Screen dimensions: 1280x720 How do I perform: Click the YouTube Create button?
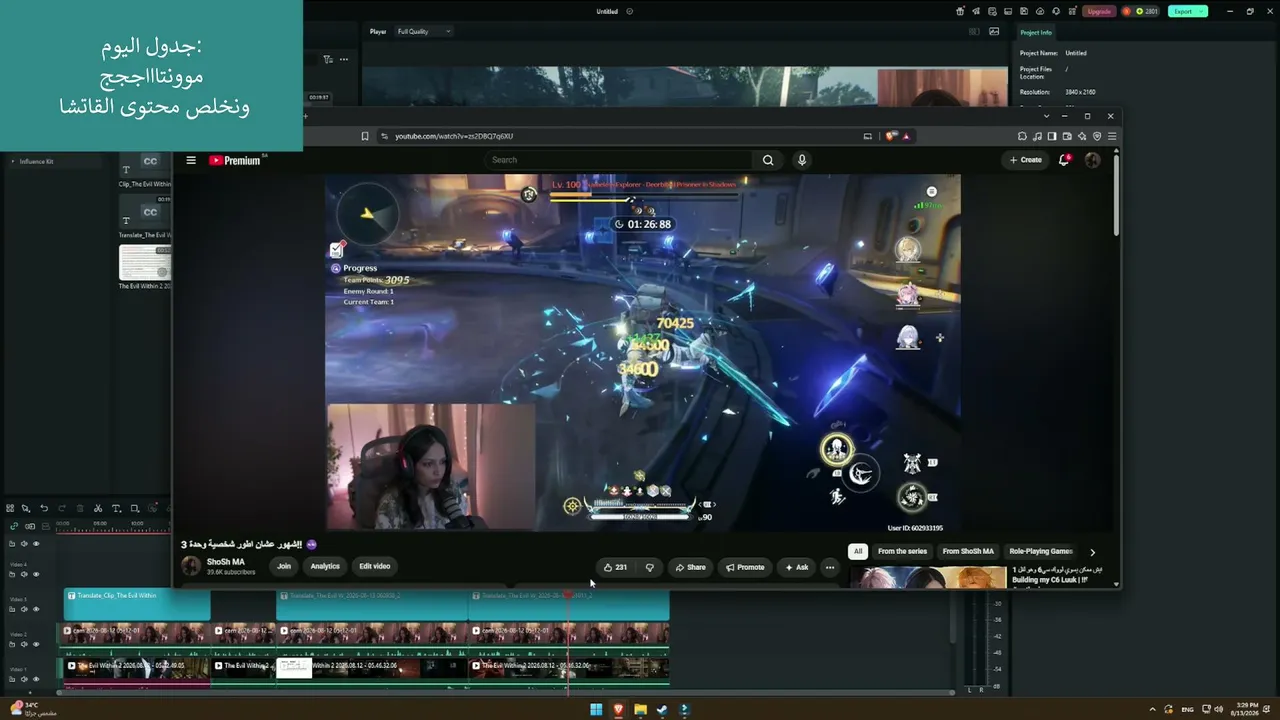tap(1026, 160)
